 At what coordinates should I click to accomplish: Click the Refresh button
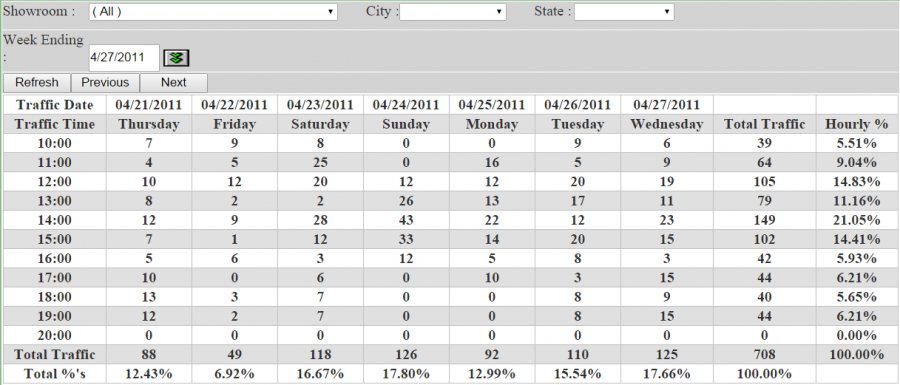[x=37, y=83]
